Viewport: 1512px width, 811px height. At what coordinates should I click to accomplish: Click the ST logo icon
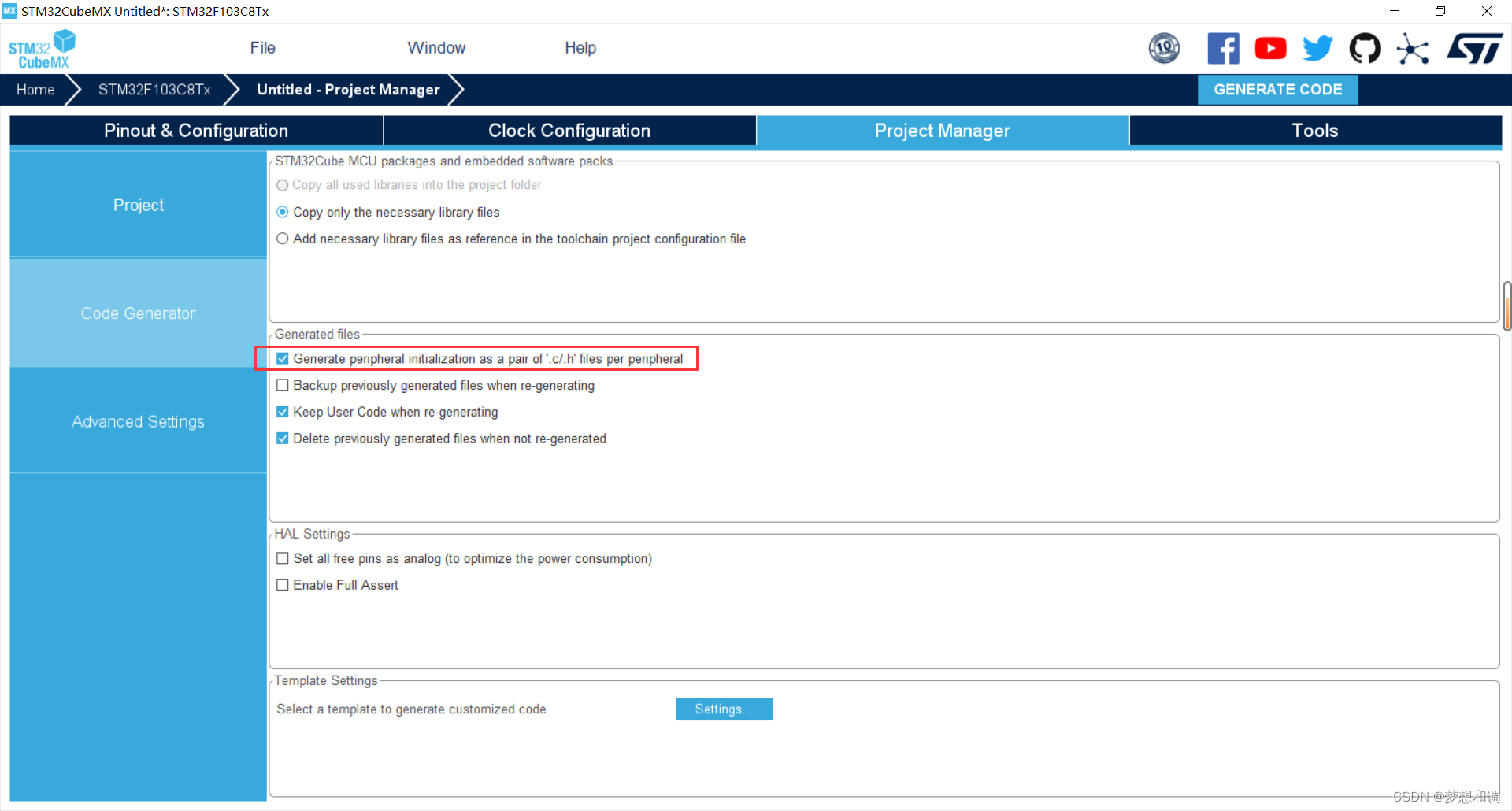pyautogui.click(x=1474, y=48)
